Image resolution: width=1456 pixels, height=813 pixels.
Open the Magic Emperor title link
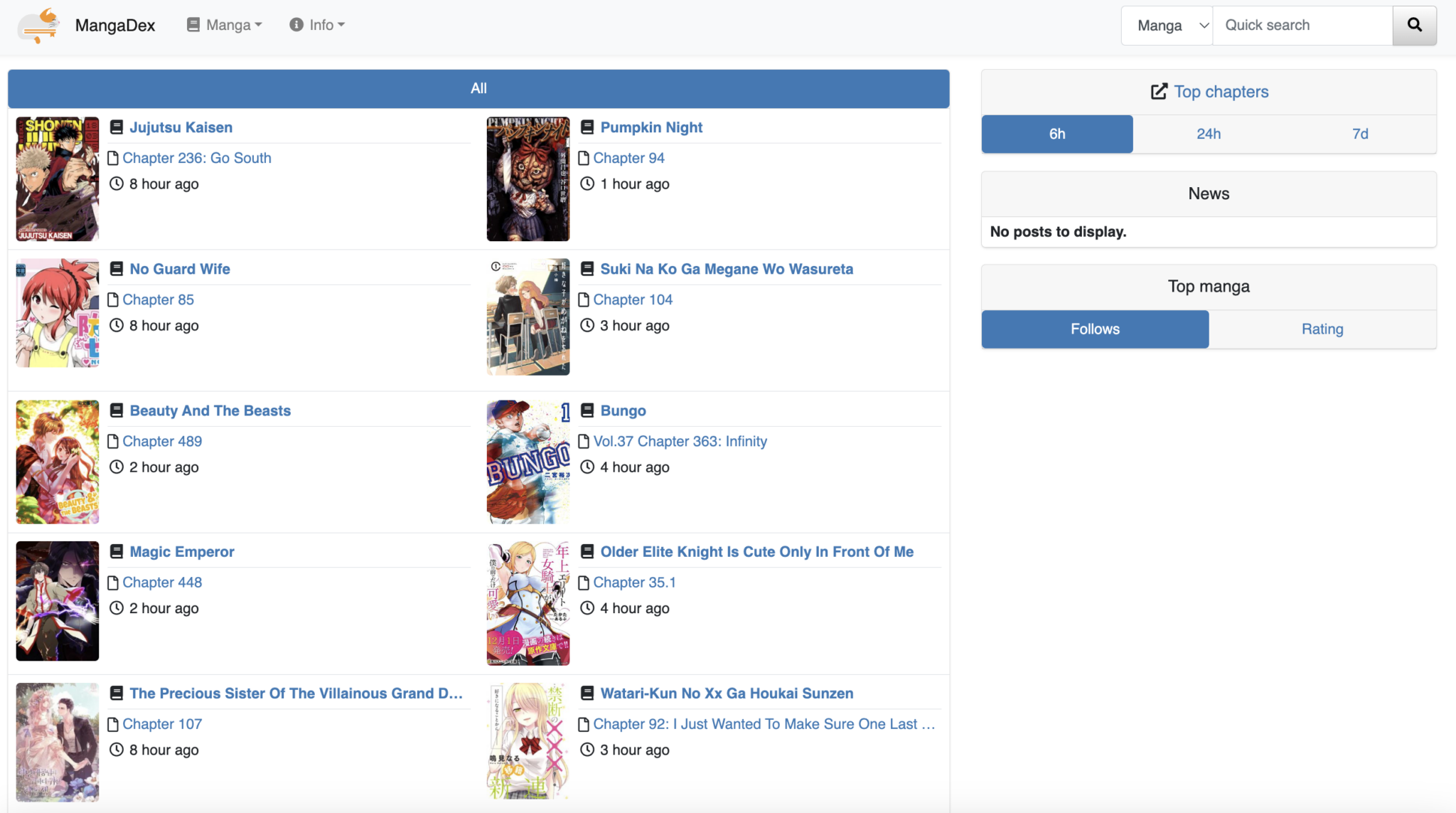[x=182, y=551]
